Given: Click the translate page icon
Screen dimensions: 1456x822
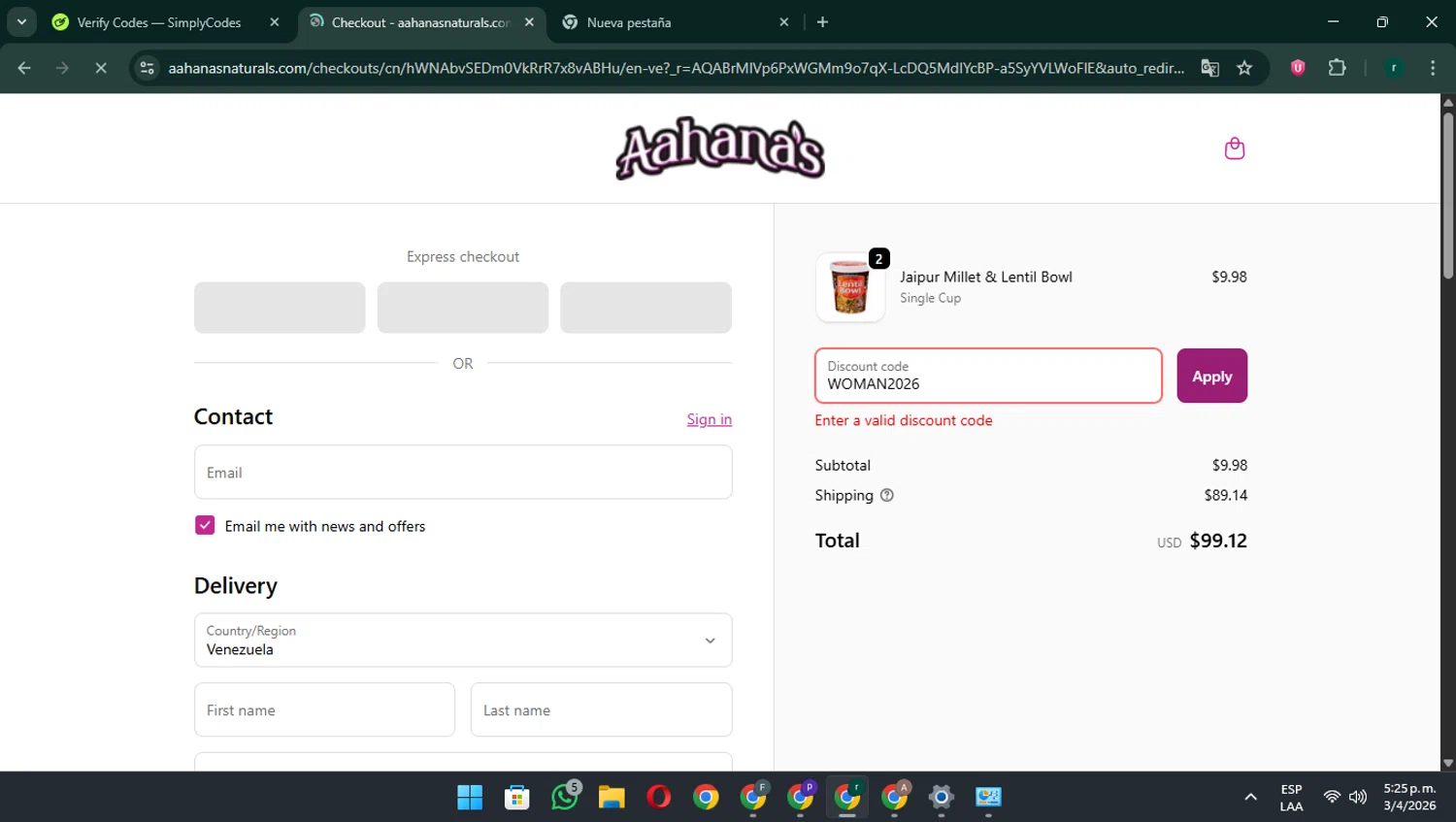Looking at the screenshot, I should [1209, 68].
